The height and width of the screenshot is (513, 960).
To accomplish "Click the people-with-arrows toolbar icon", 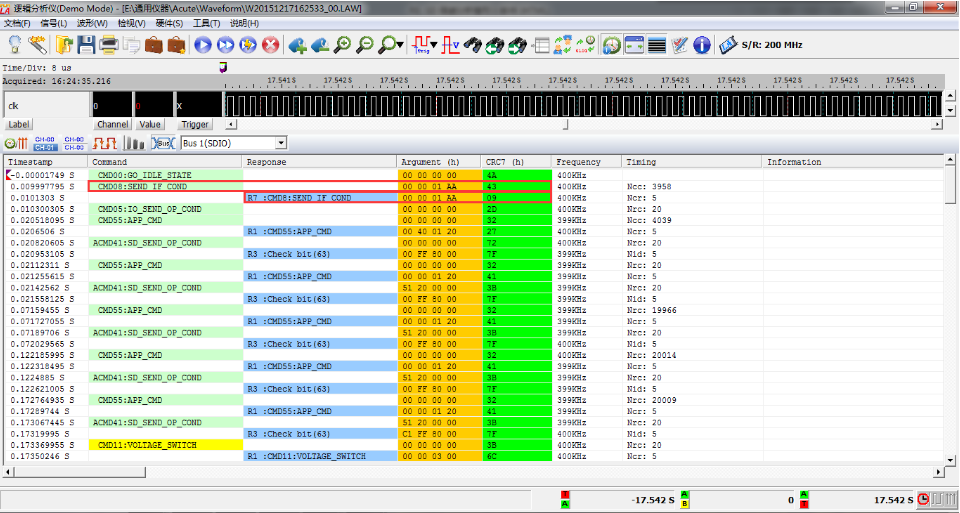I will 563,45.
